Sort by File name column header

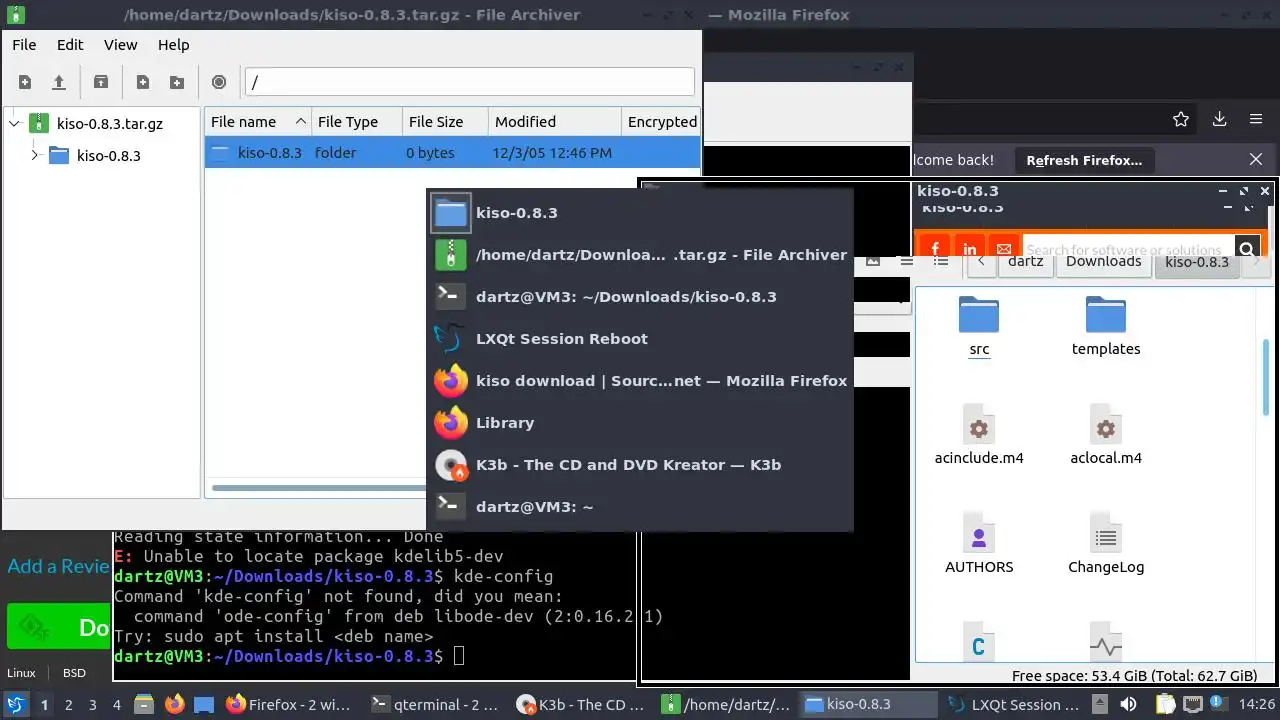click(258, 122)
